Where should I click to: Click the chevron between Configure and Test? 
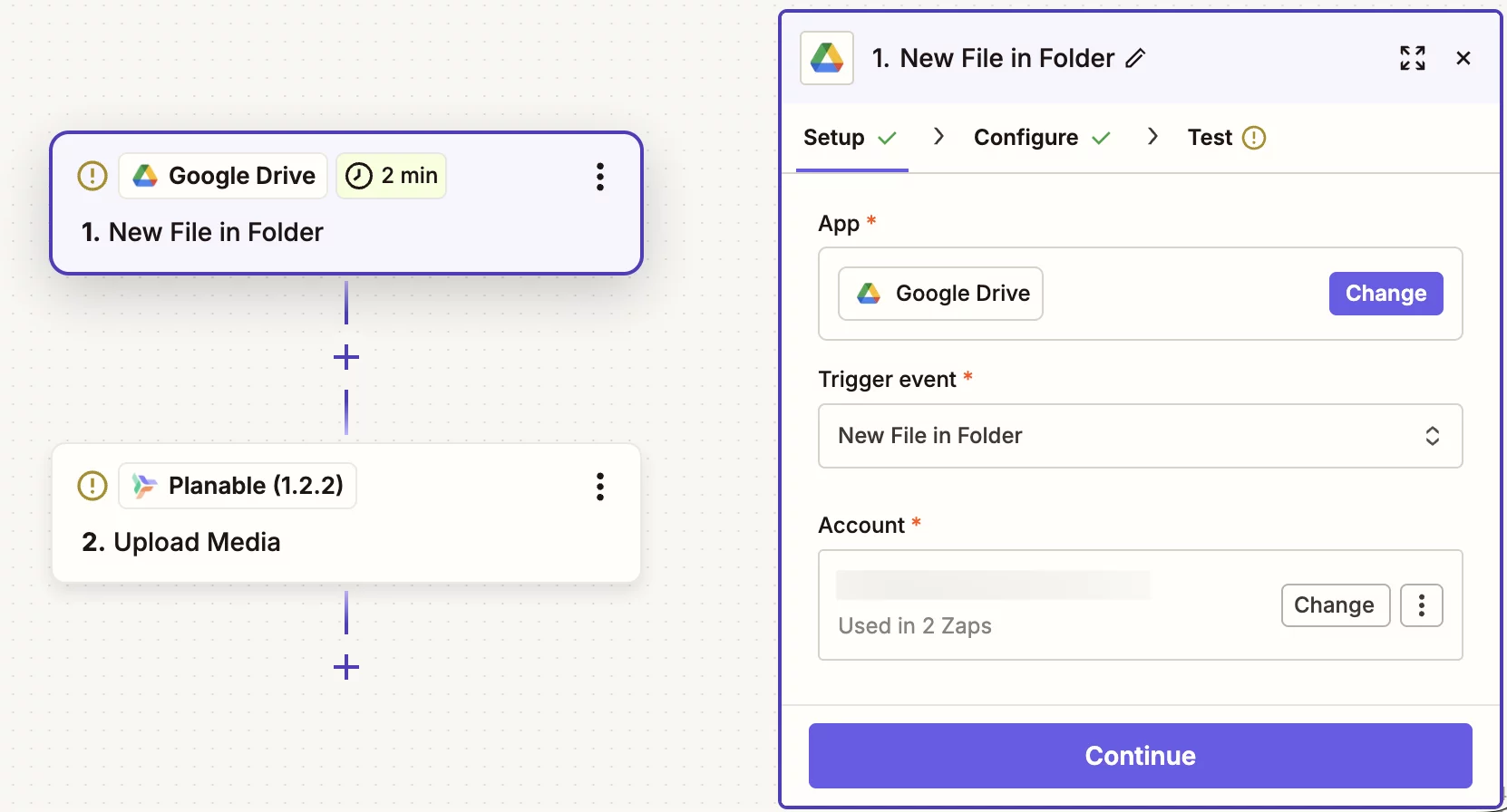1153,136
